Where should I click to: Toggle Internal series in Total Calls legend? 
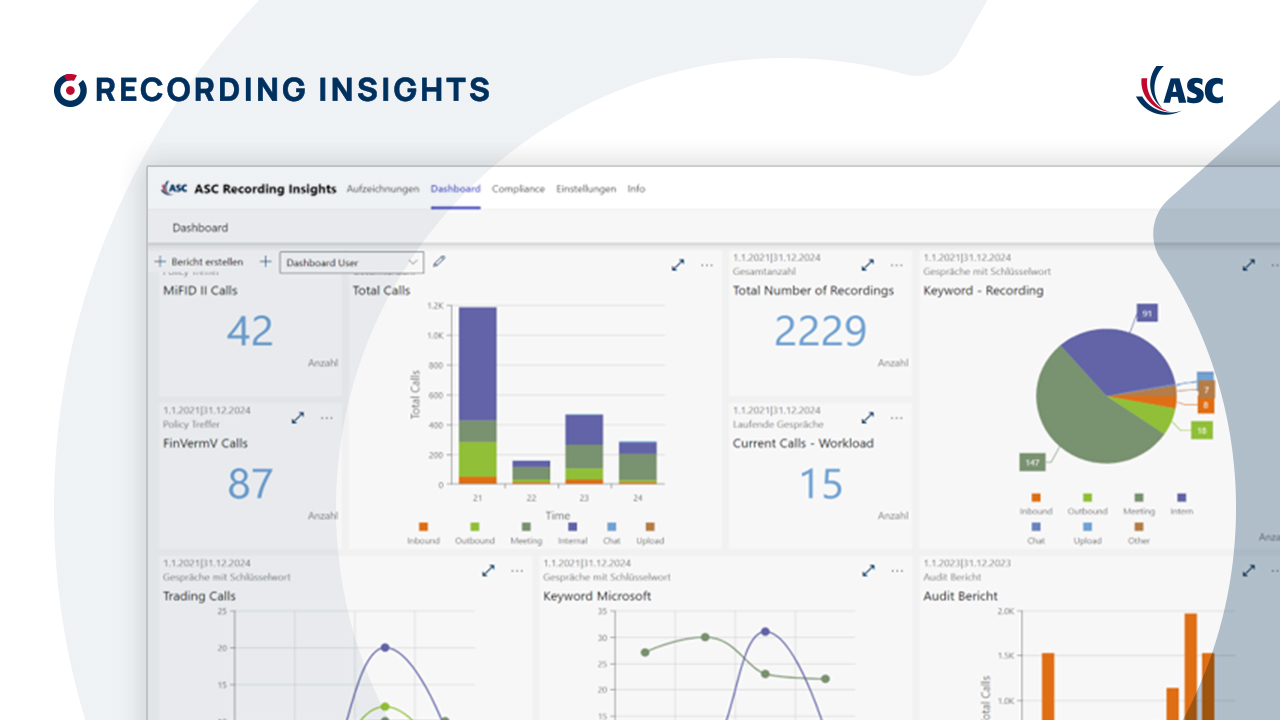[572, 533]
